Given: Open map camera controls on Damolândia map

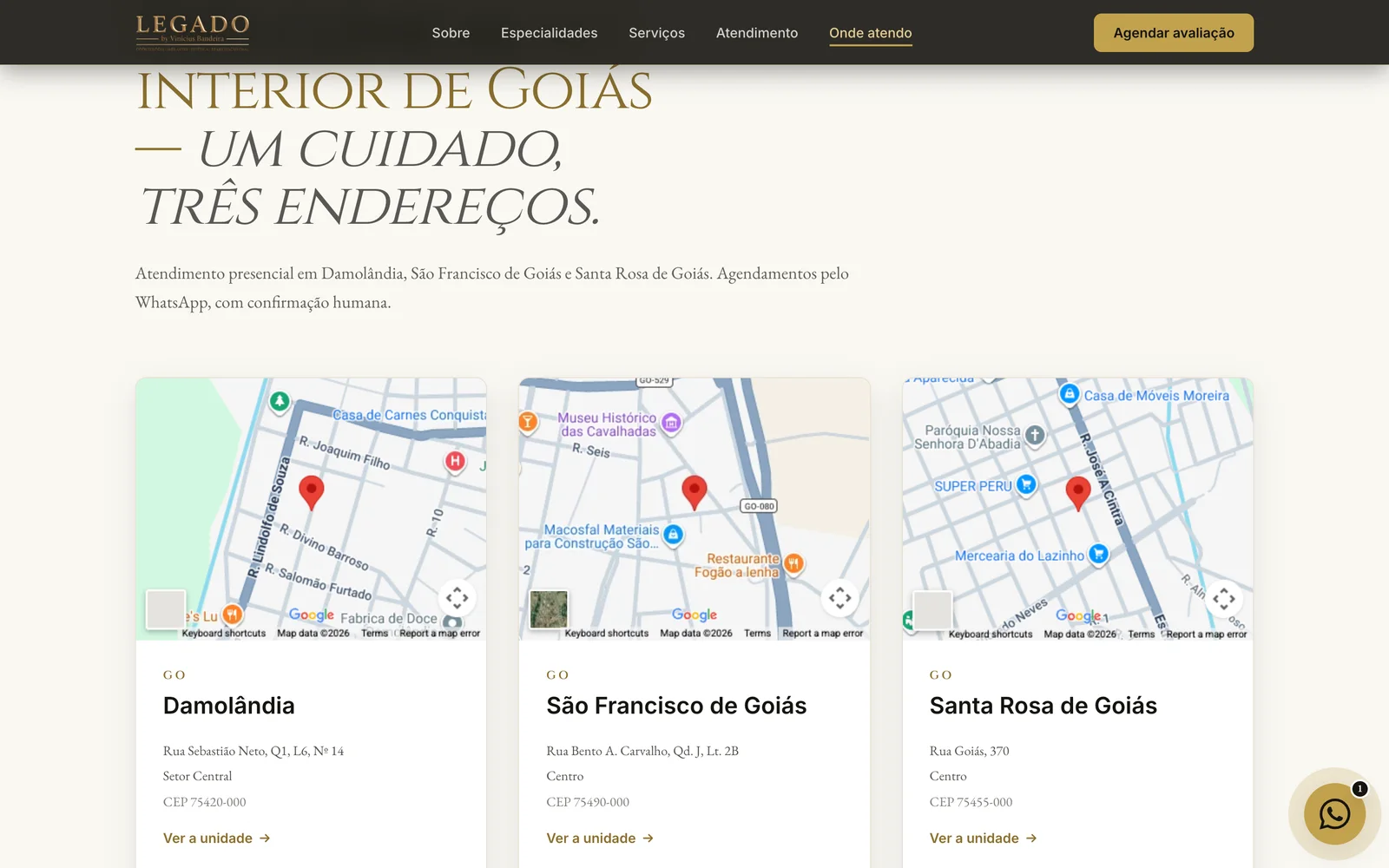Looking at the screenshot, I should click(x=458, y=597).
